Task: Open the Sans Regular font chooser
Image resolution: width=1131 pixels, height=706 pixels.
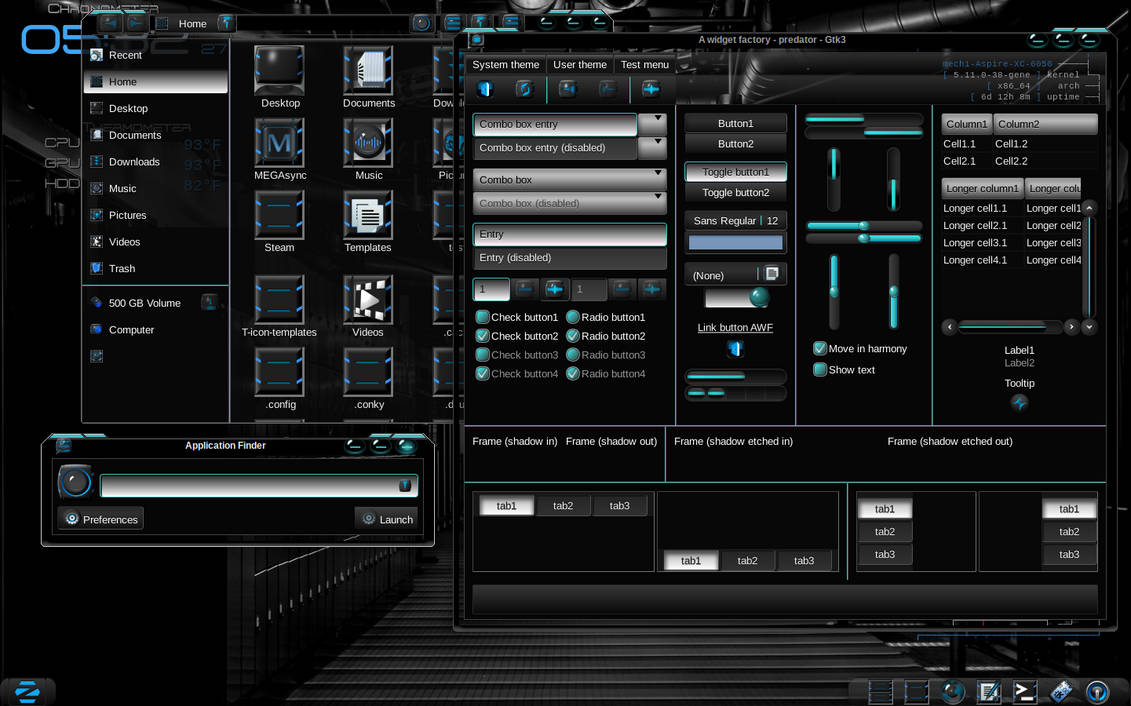Action: click(x=735, y=220)
